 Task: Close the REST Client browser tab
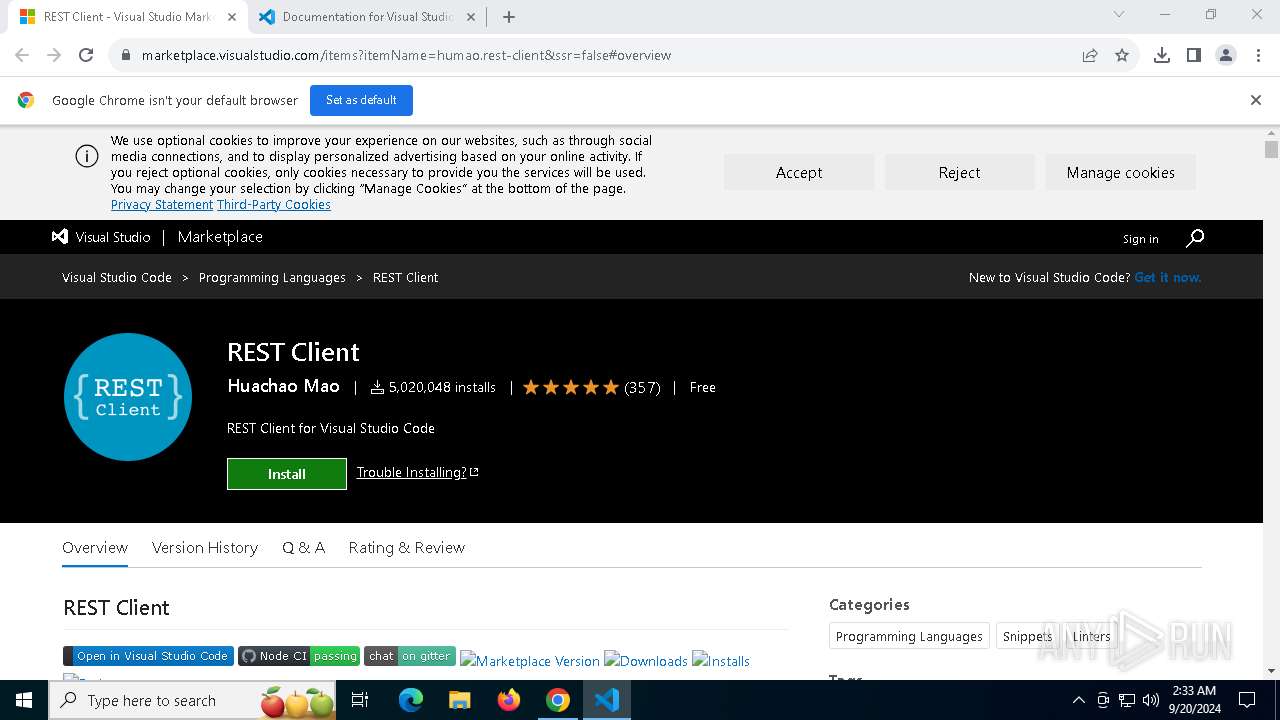[x=231, y=17]
